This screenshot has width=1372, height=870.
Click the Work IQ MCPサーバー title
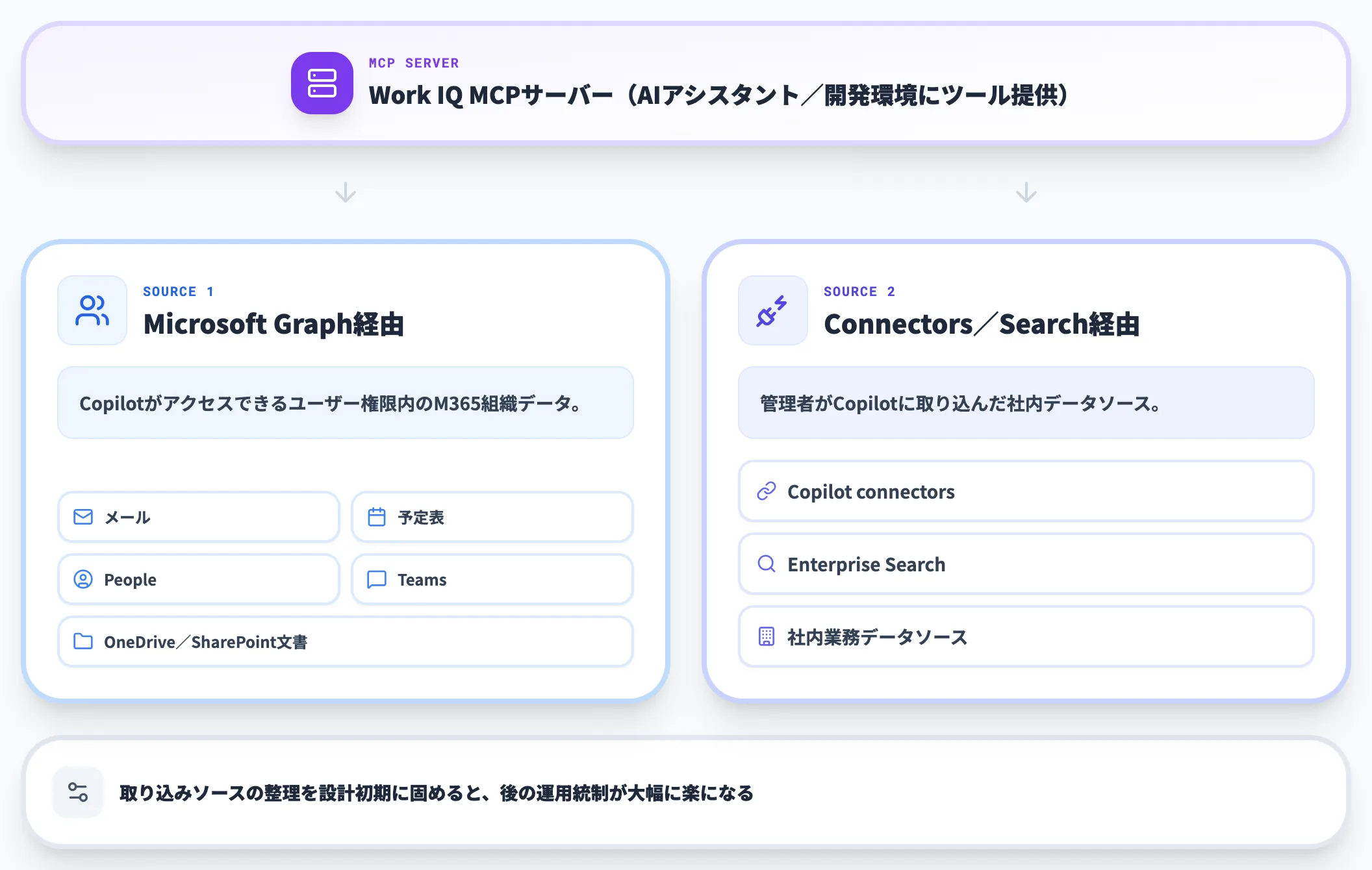click(719, 95)
